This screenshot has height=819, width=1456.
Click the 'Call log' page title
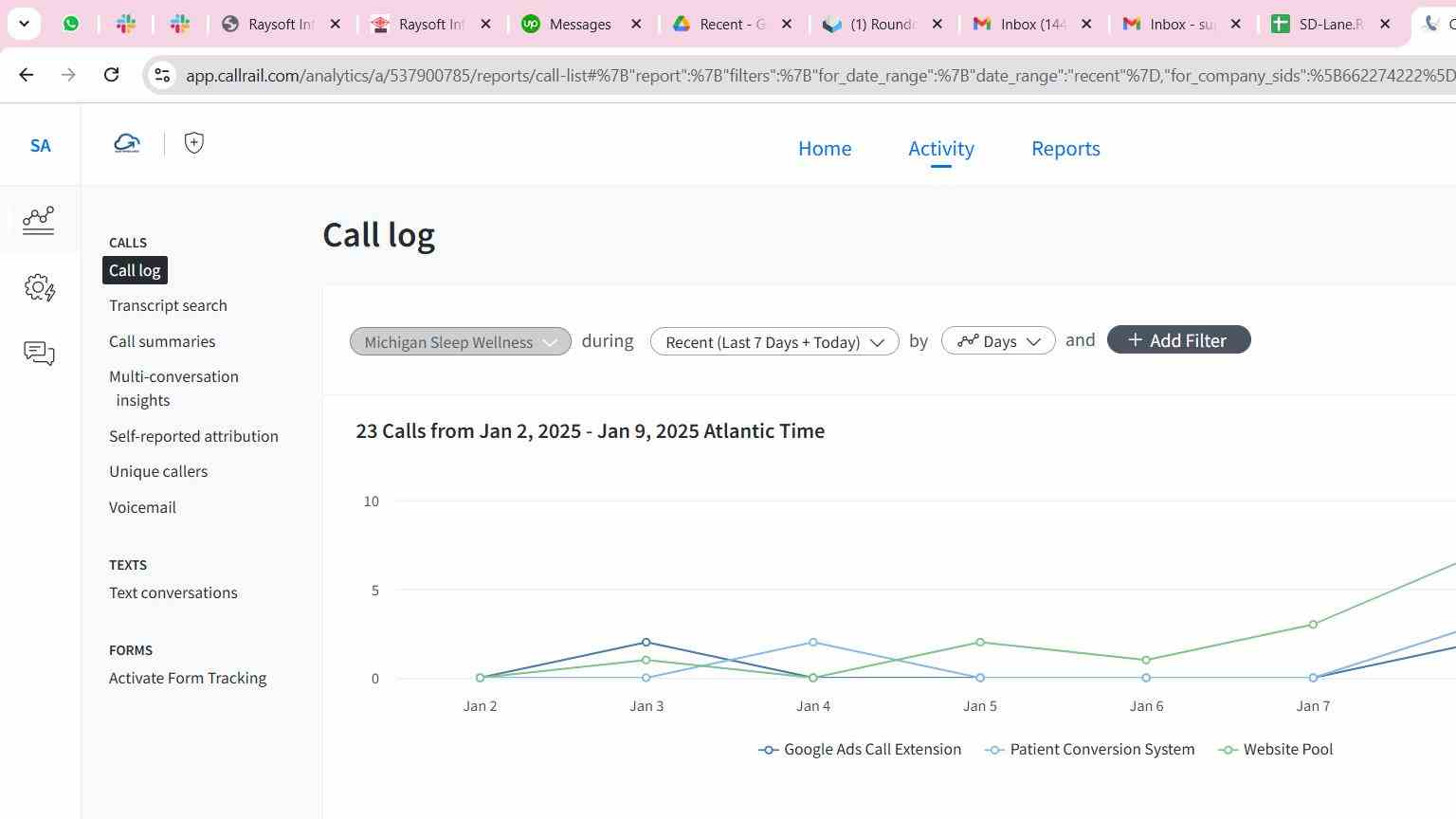tap(379, 234)
